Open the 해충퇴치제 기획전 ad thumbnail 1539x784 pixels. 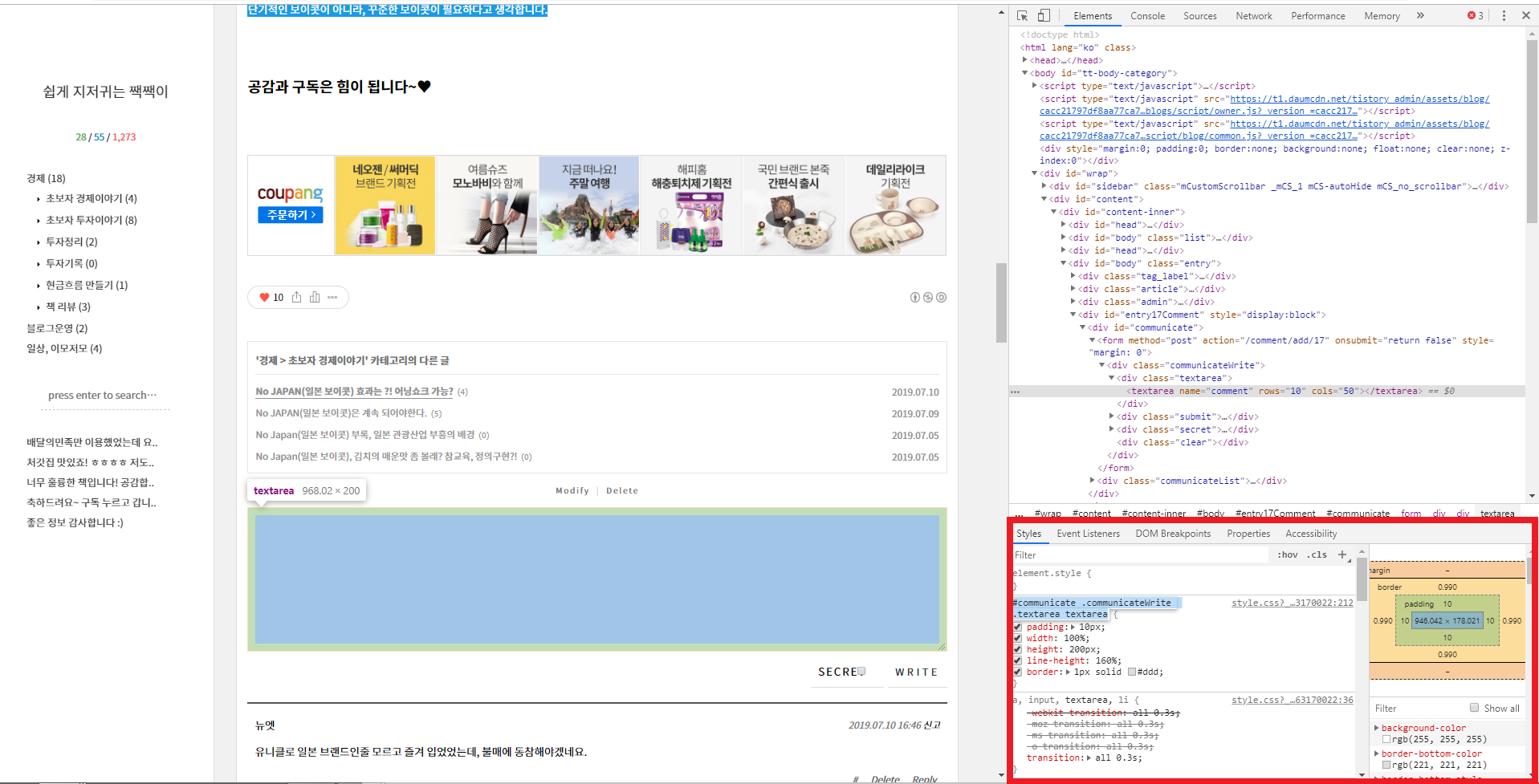tap(691, 205)
